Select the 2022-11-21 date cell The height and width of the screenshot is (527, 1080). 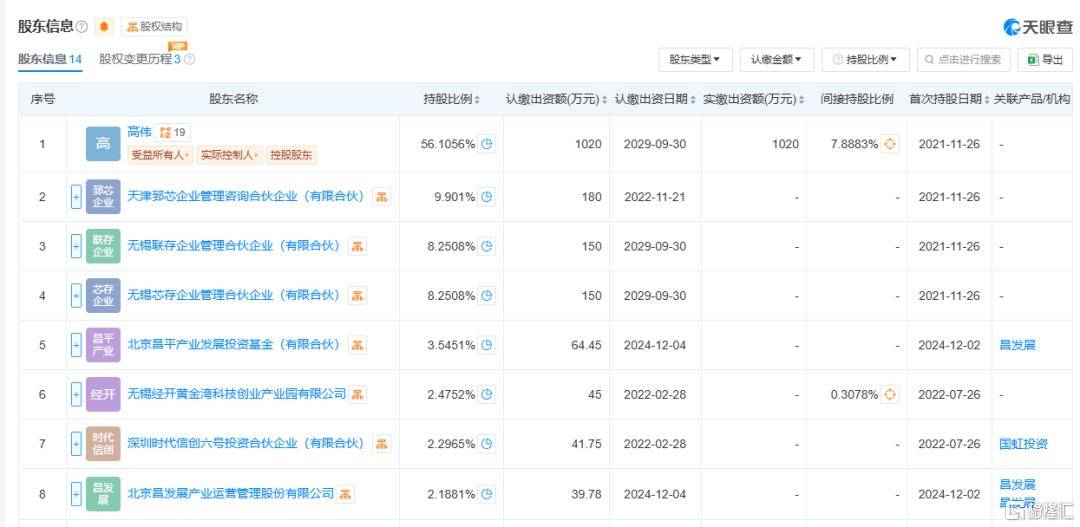pyautogui.click(x=655, y=196)
